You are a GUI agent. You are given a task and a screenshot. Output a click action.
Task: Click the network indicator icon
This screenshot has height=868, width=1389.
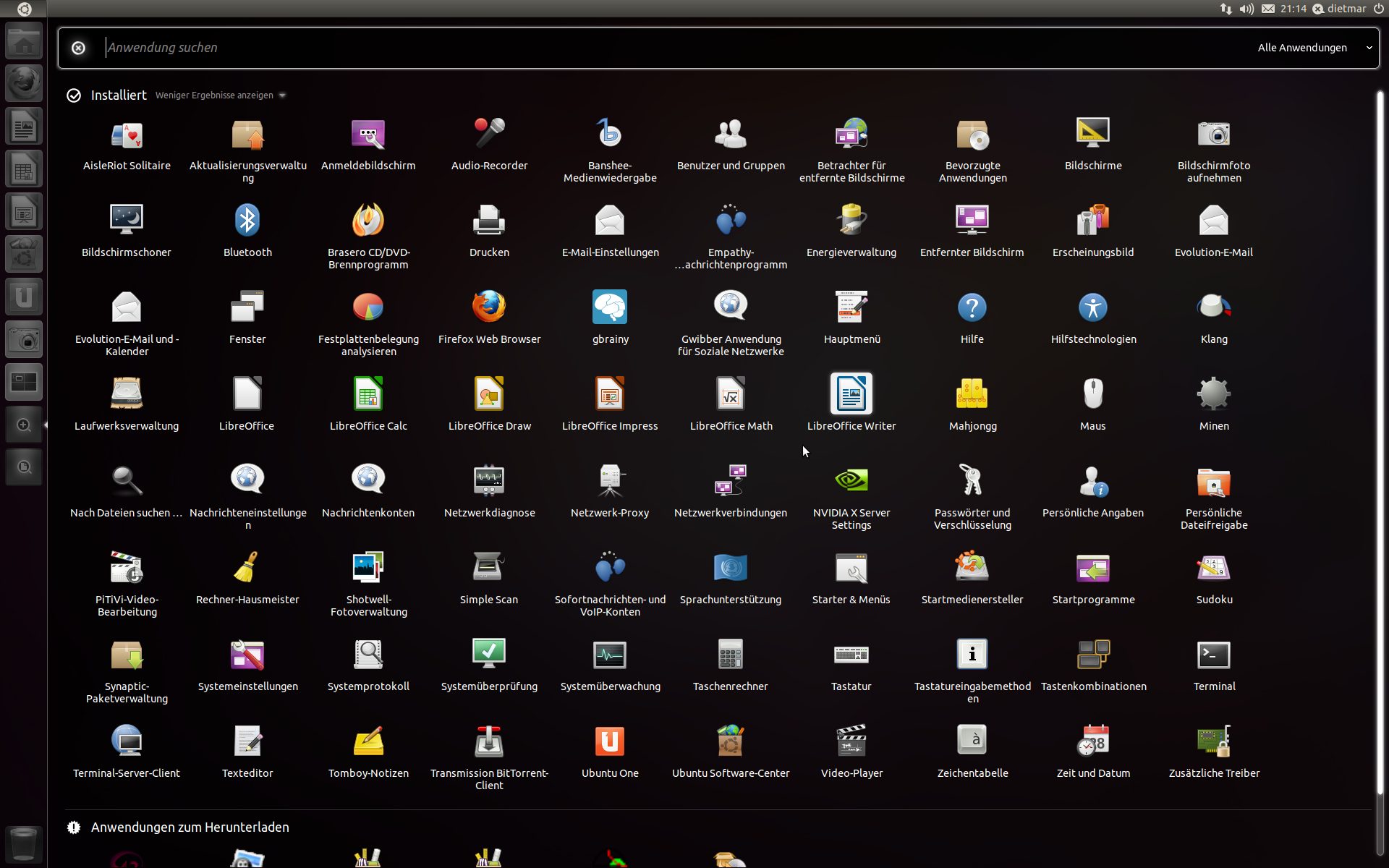point(1226,9)
